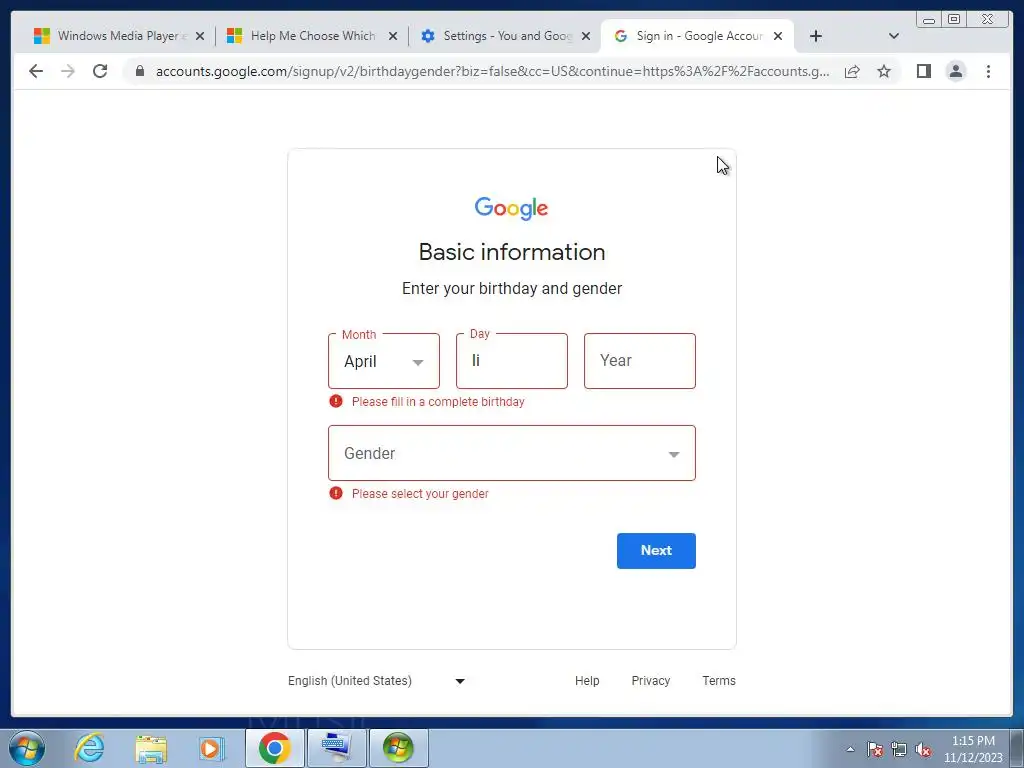Click the 'Basic information' heading
Viewport: 1024px width, 768px height.
coord(512,252)
